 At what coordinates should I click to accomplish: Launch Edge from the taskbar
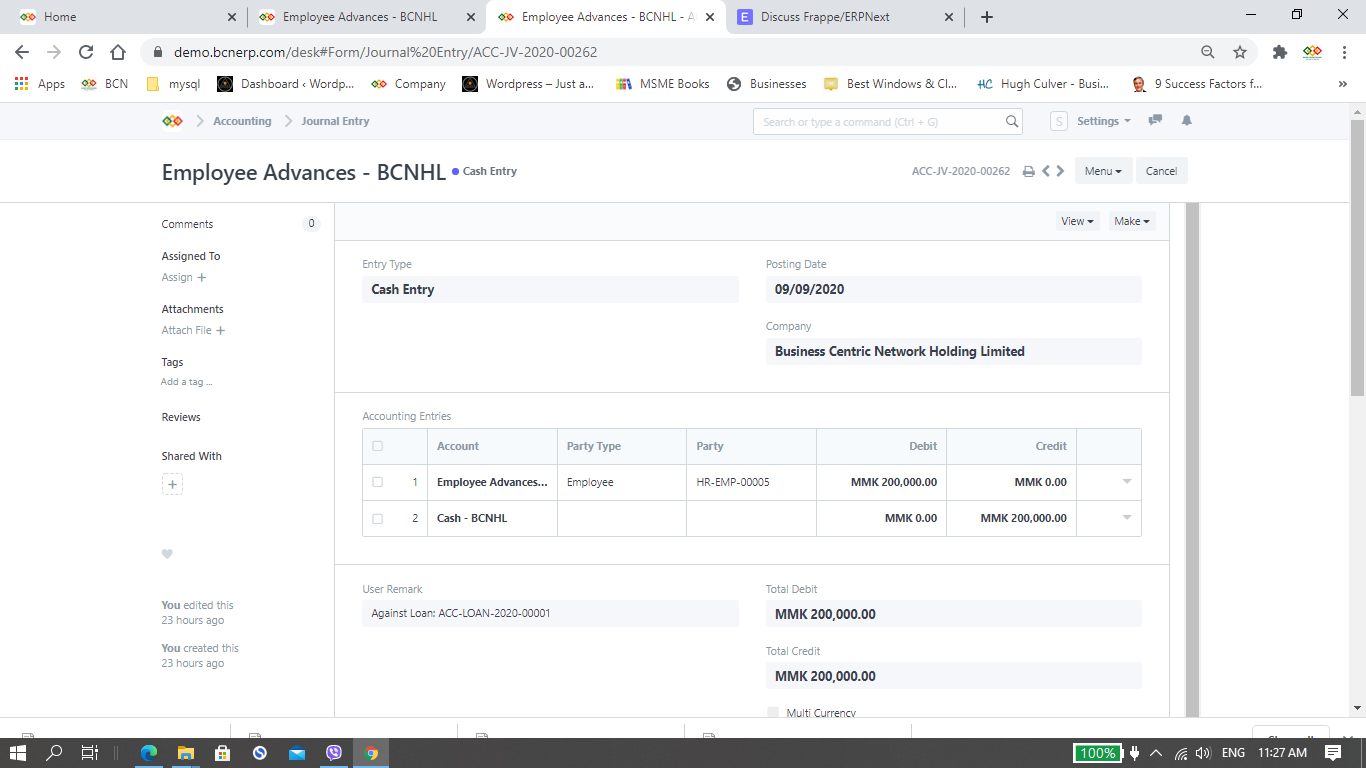[149, 753]
